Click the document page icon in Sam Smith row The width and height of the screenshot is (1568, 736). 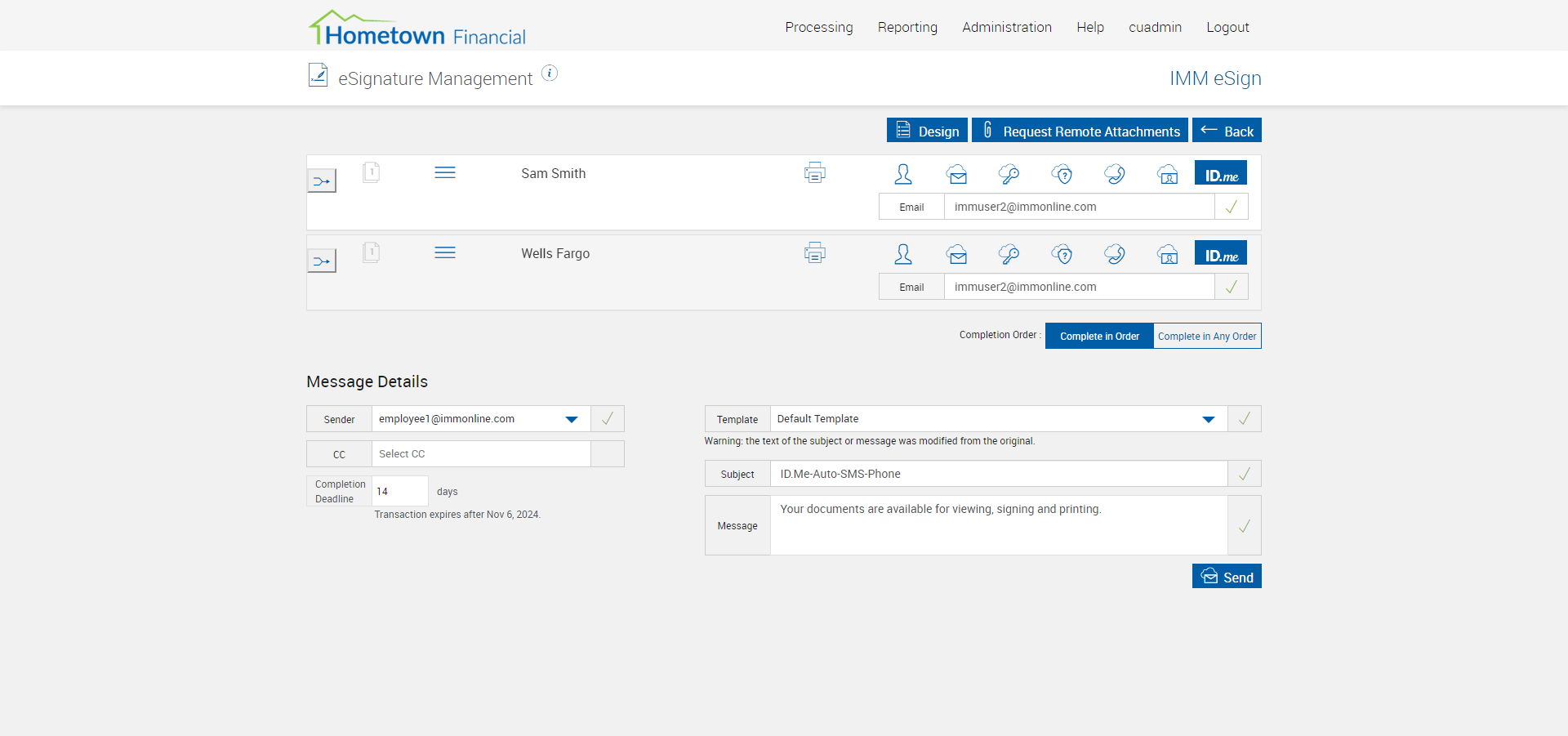tap(371, 172)
